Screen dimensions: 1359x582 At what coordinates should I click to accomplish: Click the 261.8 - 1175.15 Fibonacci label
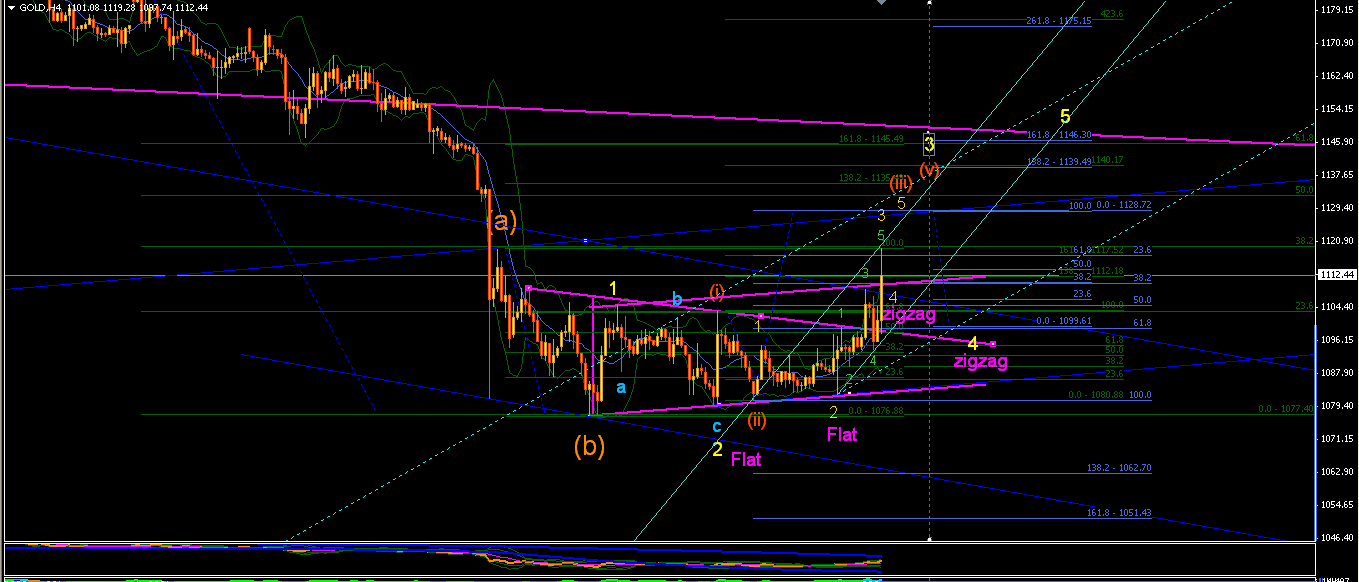click(x=1058, y=21)
